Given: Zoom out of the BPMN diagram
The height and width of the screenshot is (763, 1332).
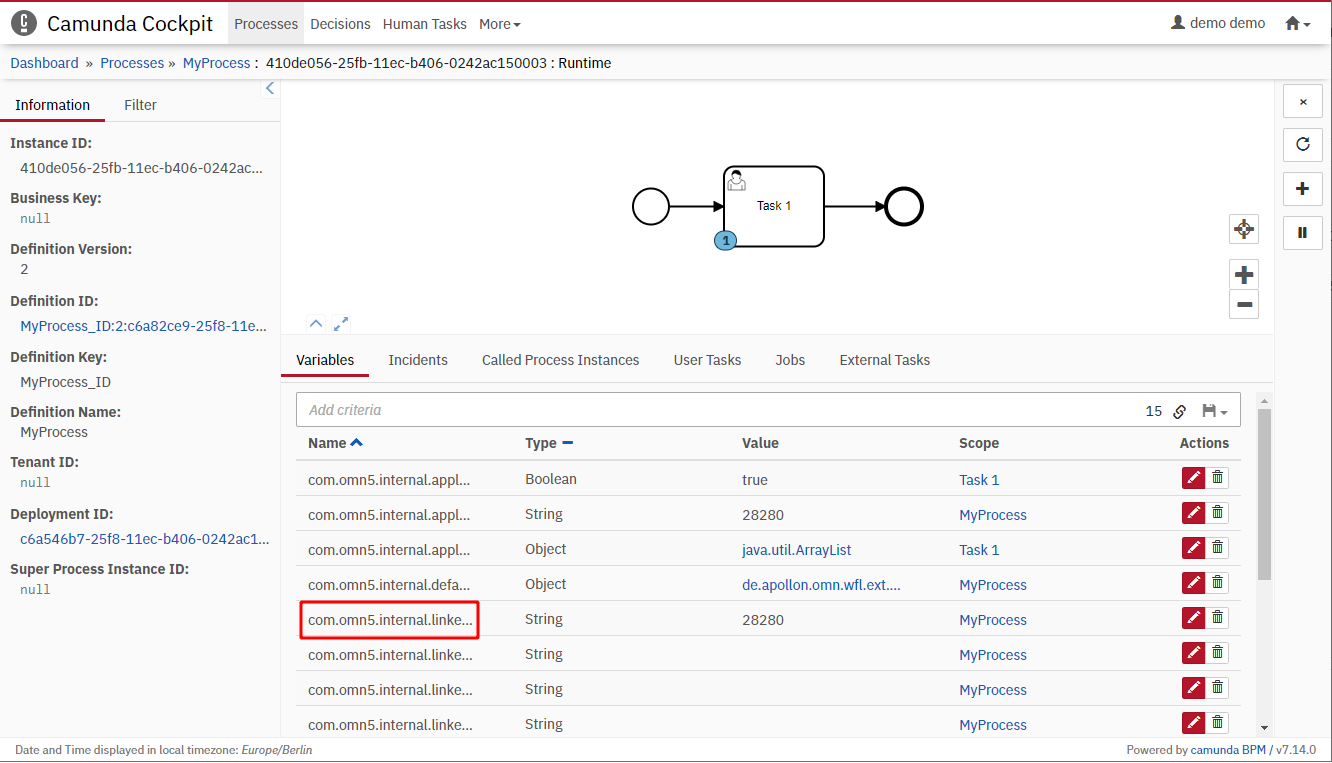Looking at the screenshot, I should coord(1243,305).
